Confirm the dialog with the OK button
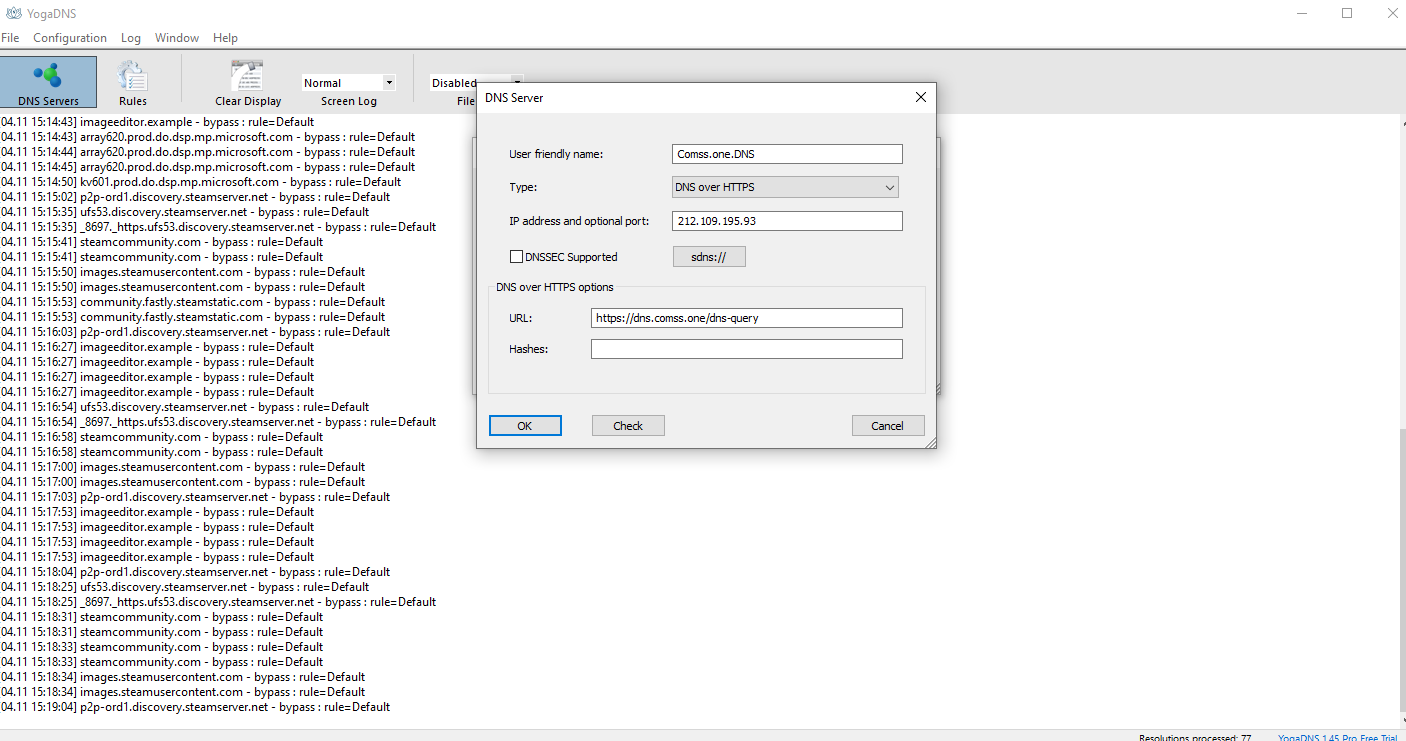This screenshot has height=741, width=1406. pyautogui.click(x=525, y=426)
